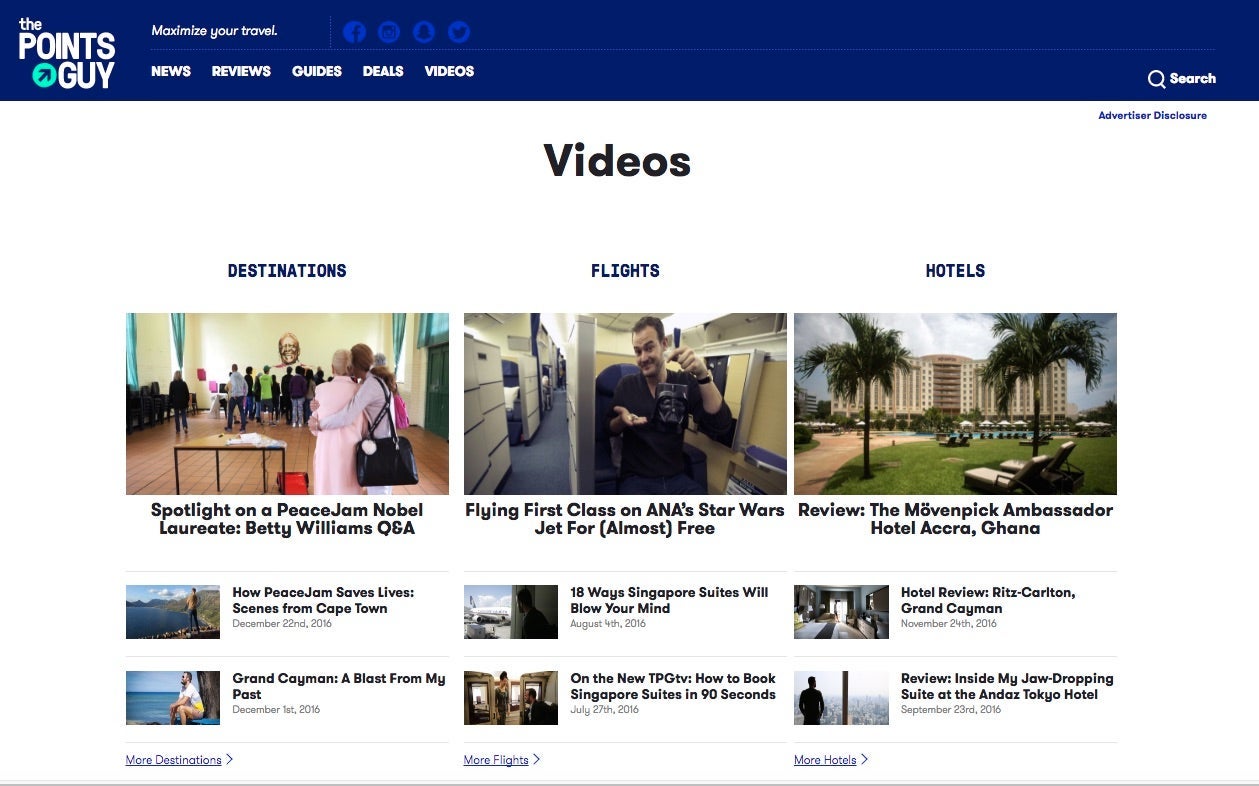The width and height of the screenshot is (1259, 786).
Task: Play the ANA Star Wars Jet video thumbnail
Action: [625, 404]
